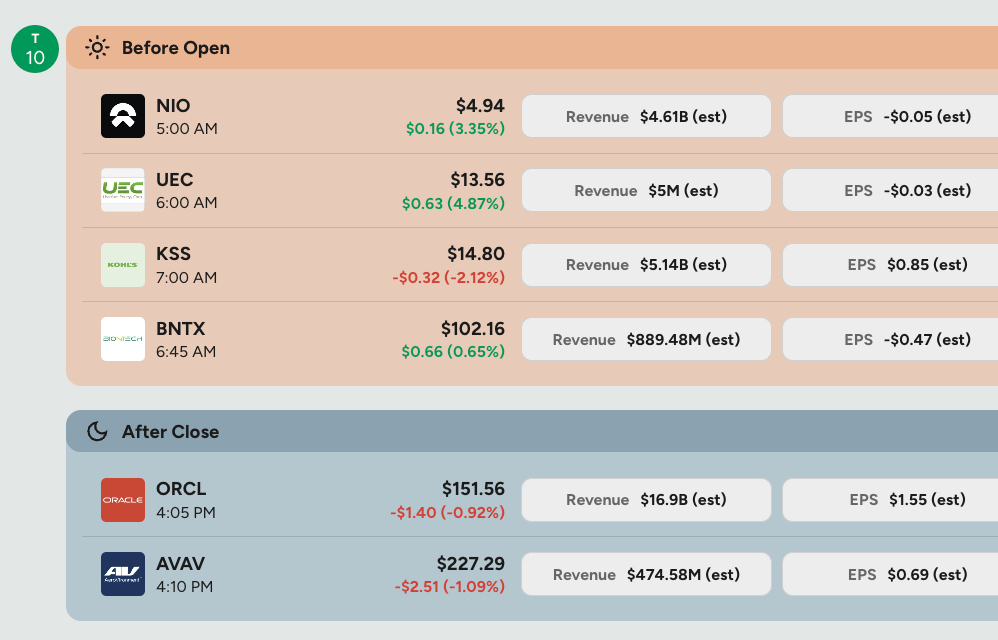
Task: Open the UEC ticker name
Action: 174,180
